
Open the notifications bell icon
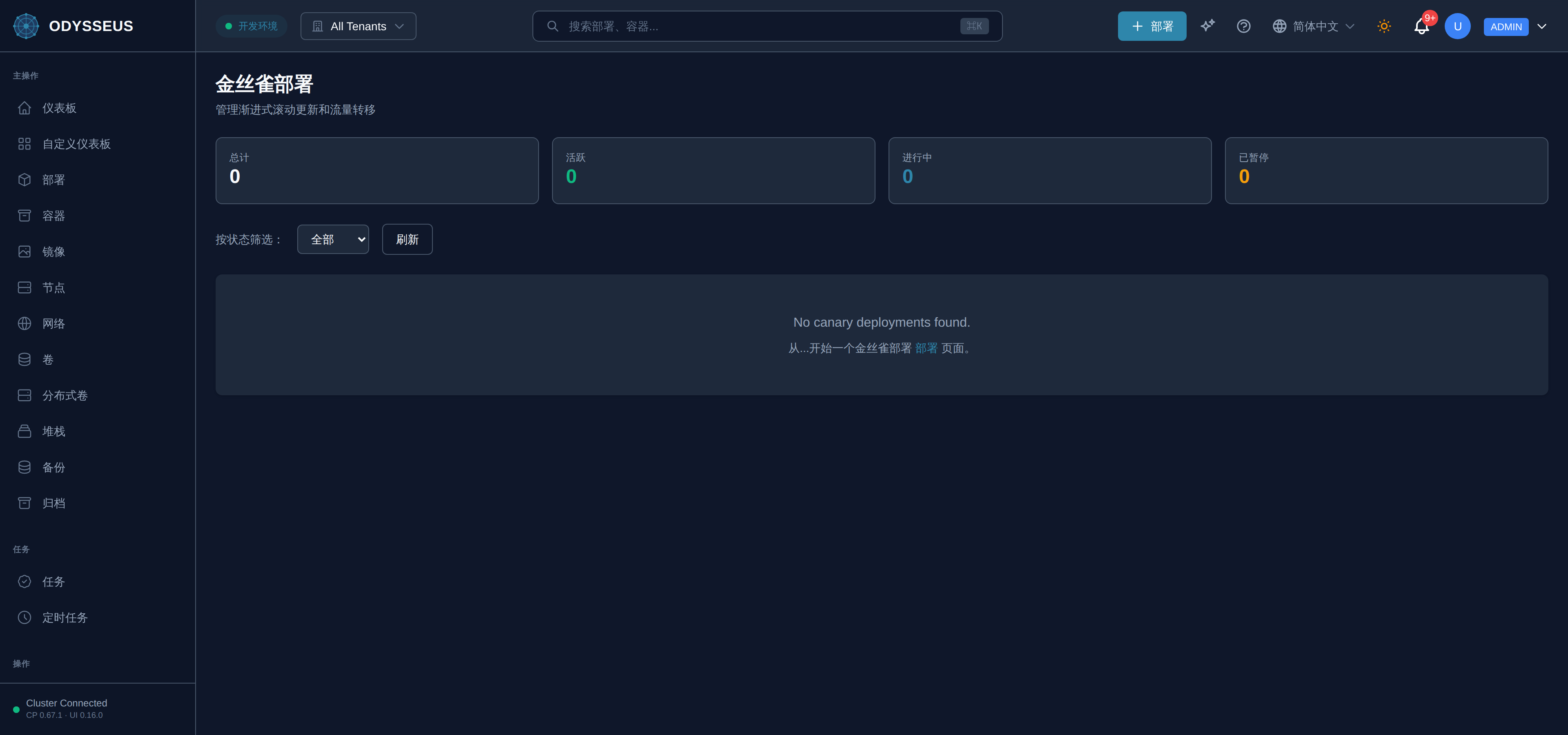[1421, 26]
